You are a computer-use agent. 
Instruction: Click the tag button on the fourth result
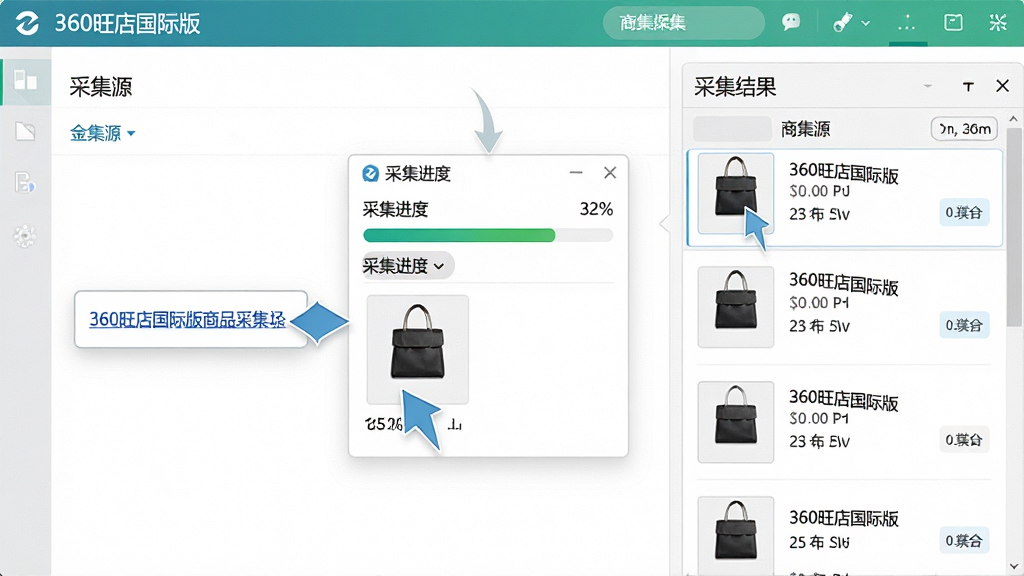pyautogui.click(x=964, y=541)
